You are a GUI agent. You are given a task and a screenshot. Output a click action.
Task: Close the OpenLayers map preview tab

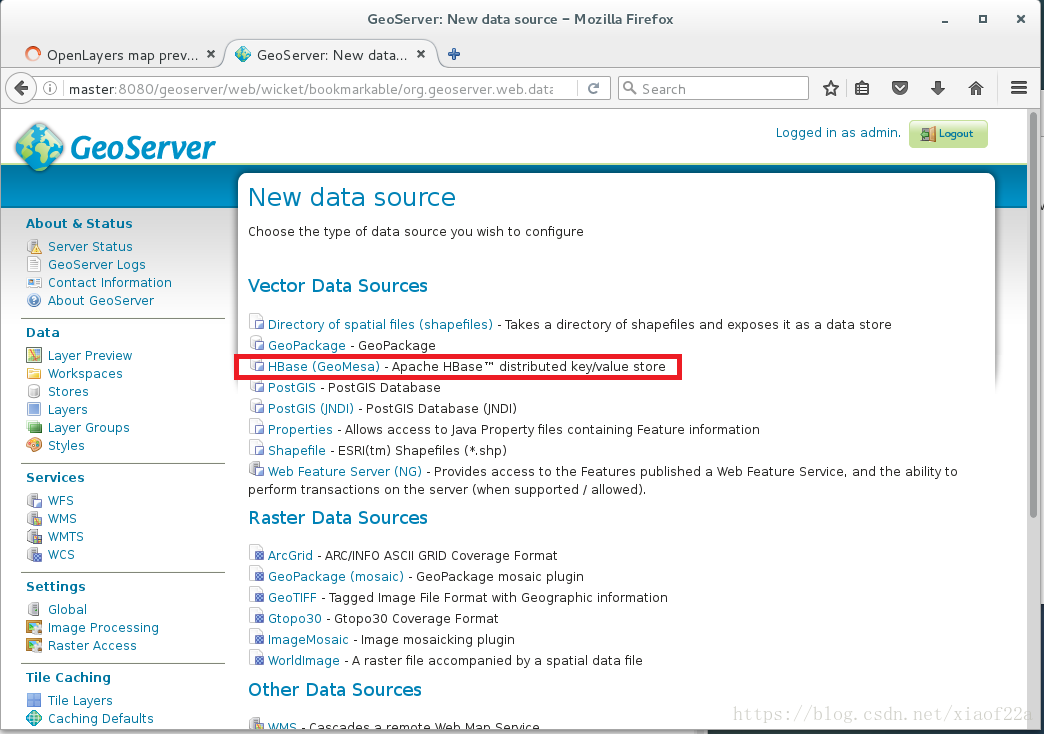tap(210, 54)
